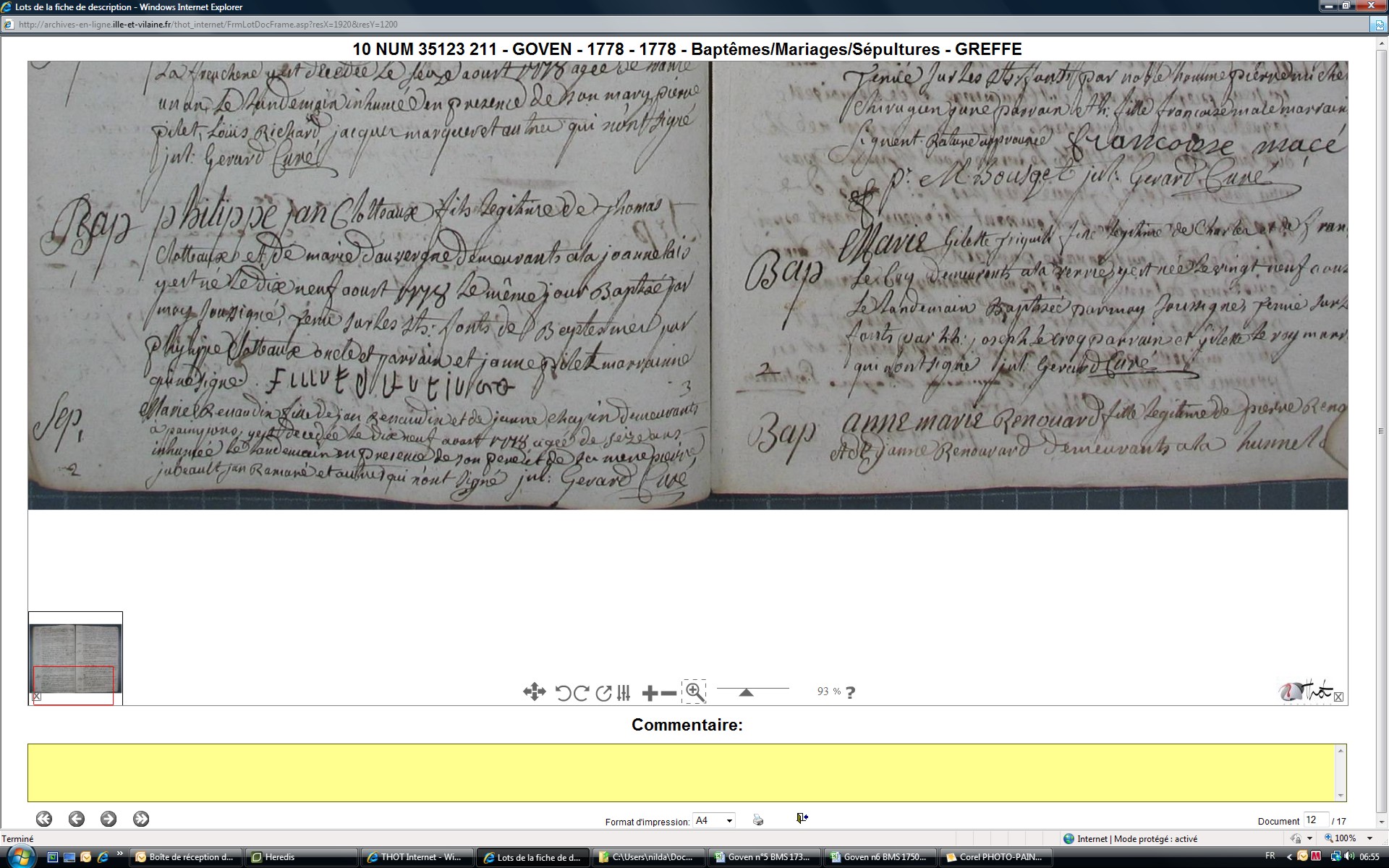The image size is (1389, 868).
Task: Zoom out with the minus icon
Action: coord(669,693)
